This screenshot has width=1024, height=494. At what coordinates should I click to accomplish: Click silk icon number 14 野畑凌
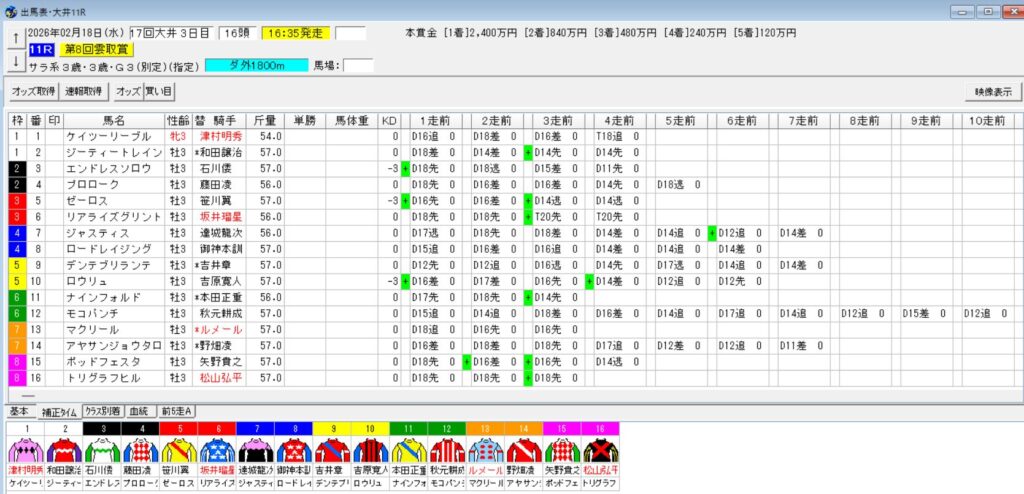pyautogui.click(x=523, y=450)
